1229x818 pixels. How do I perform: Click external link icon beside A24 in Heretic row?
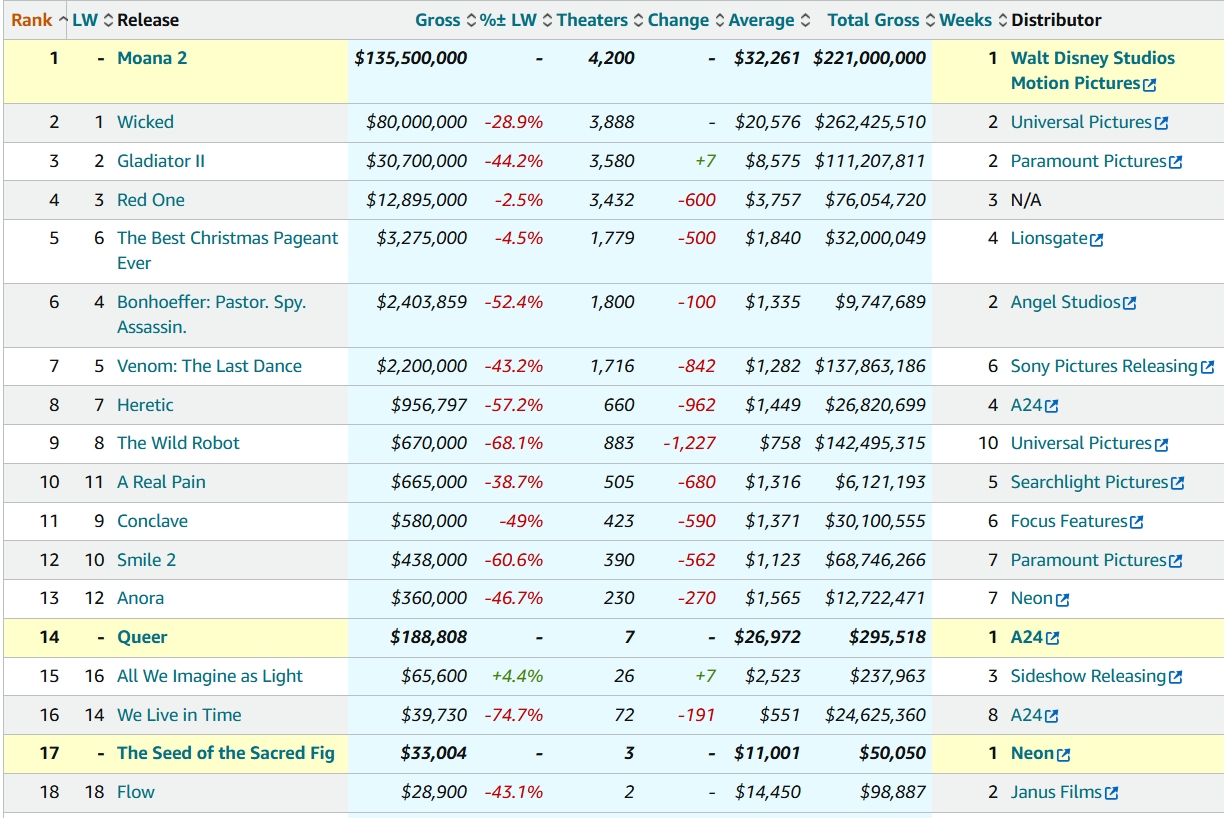[1051, 407]
